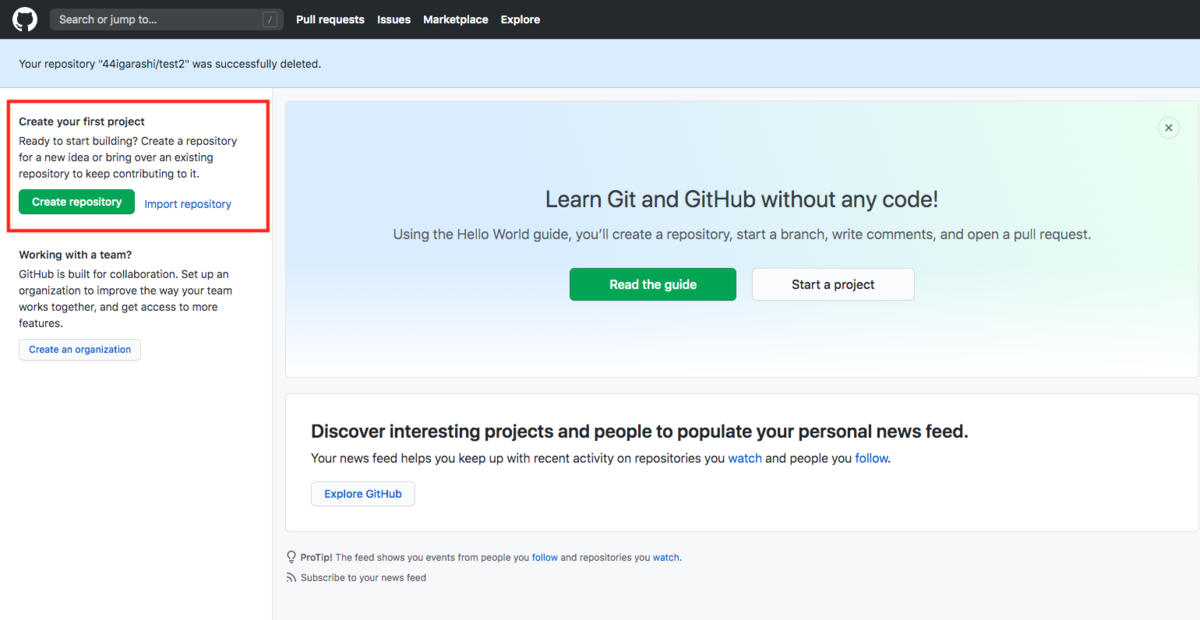Click the Start a project button
Viewport: 1200px width, 620px height.
point(833,284)
